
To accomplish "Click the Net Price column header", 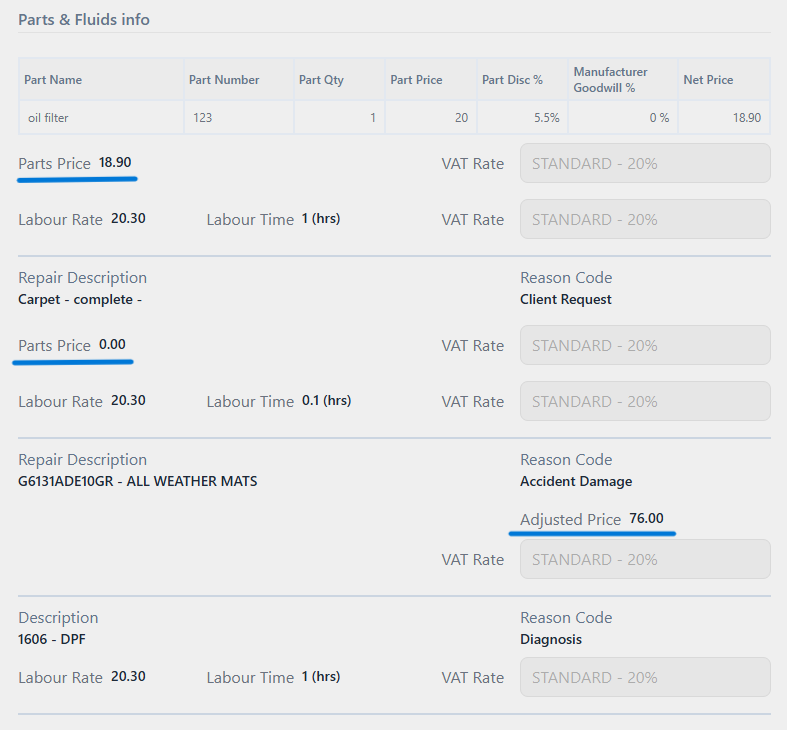I will point(707,80).
